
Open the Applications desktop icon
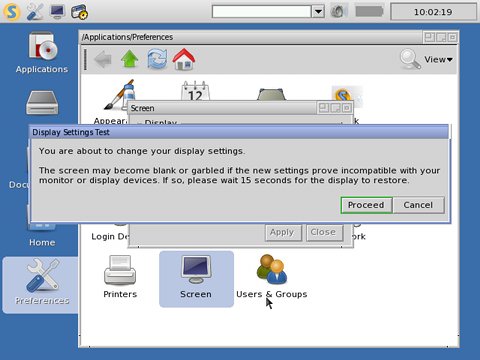pyautogui.click(x=42, y=53)
